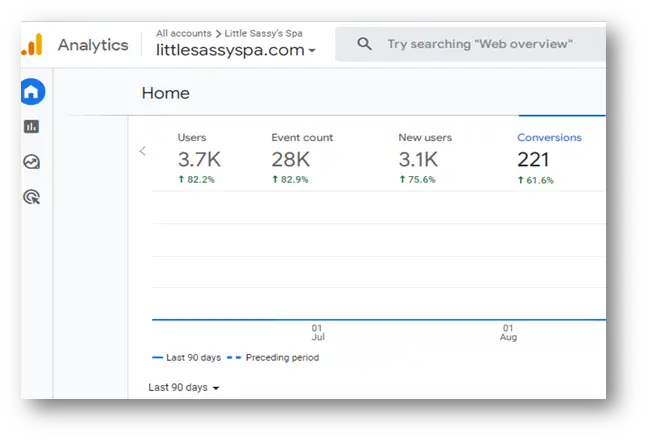
Task: Open the Explore sidebar icon
Action: [x=32, y=162]
